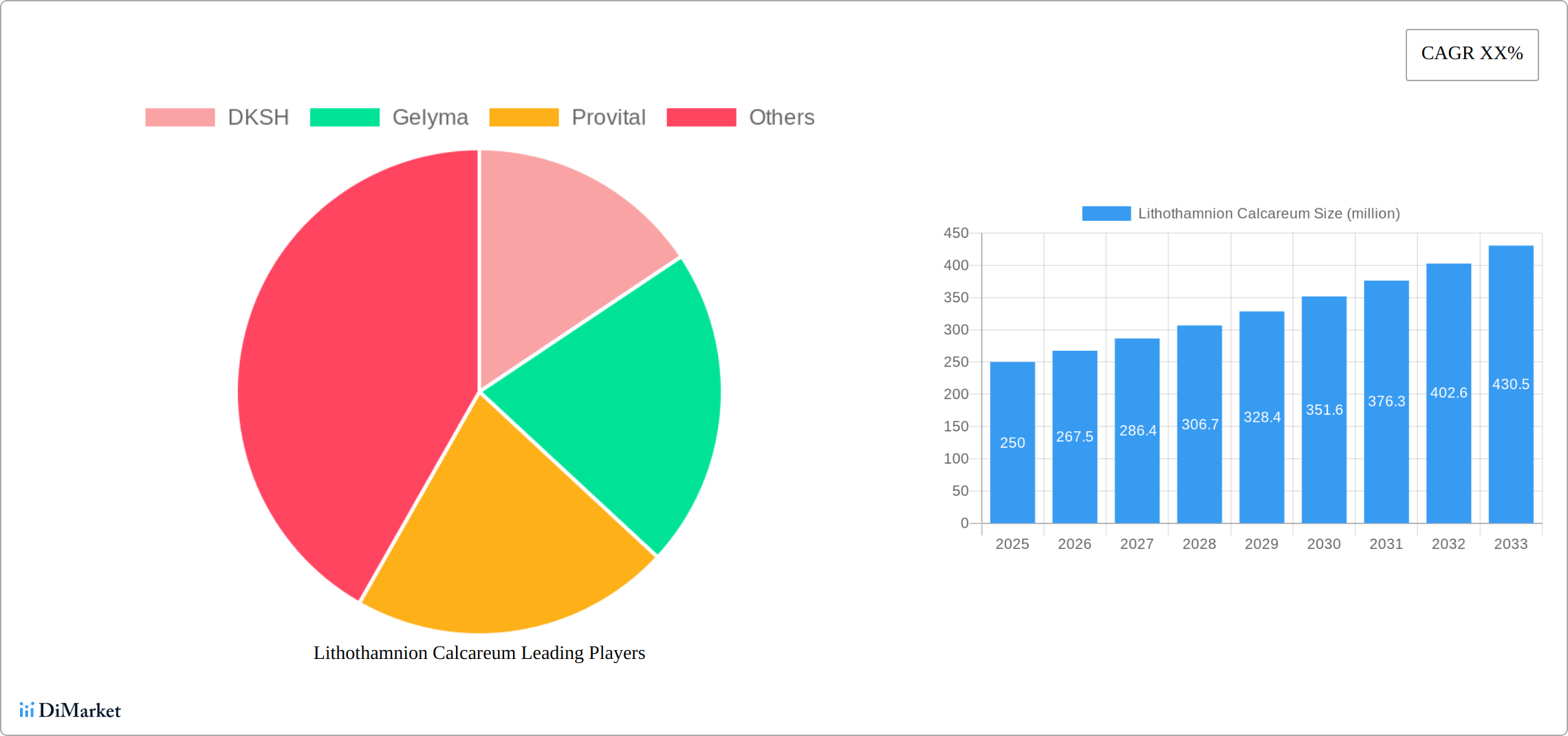Screen dimensions: 1568x736
Task: Select the 2025 axis label
Action: [1012, 543]
